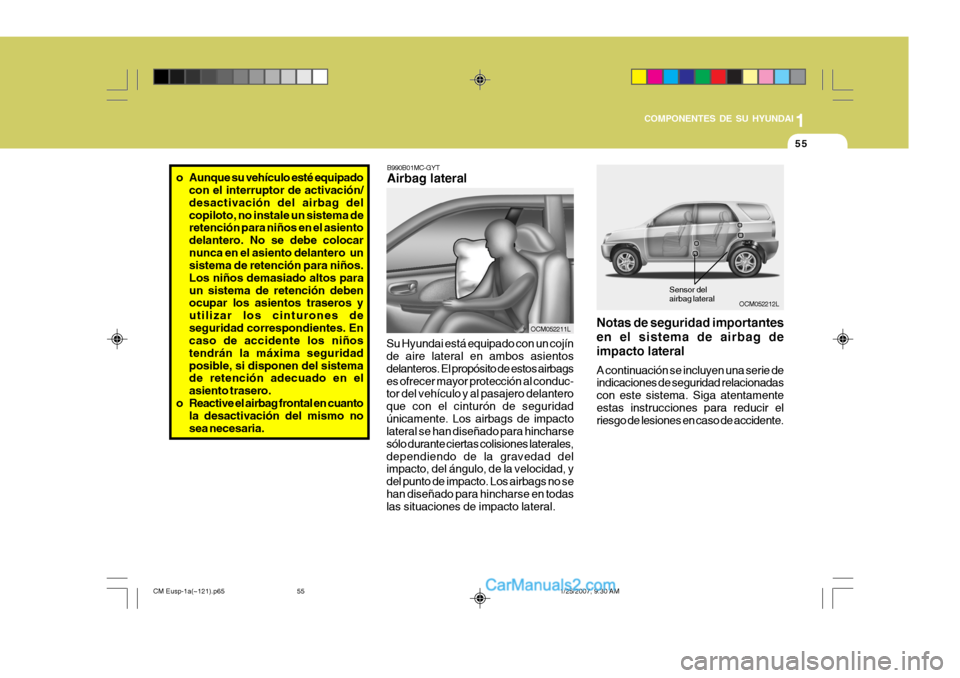Click the registration crosshair at bottom center
Image resolution: width=960 pixels, height=678 pixels.
tap(480, 598)
